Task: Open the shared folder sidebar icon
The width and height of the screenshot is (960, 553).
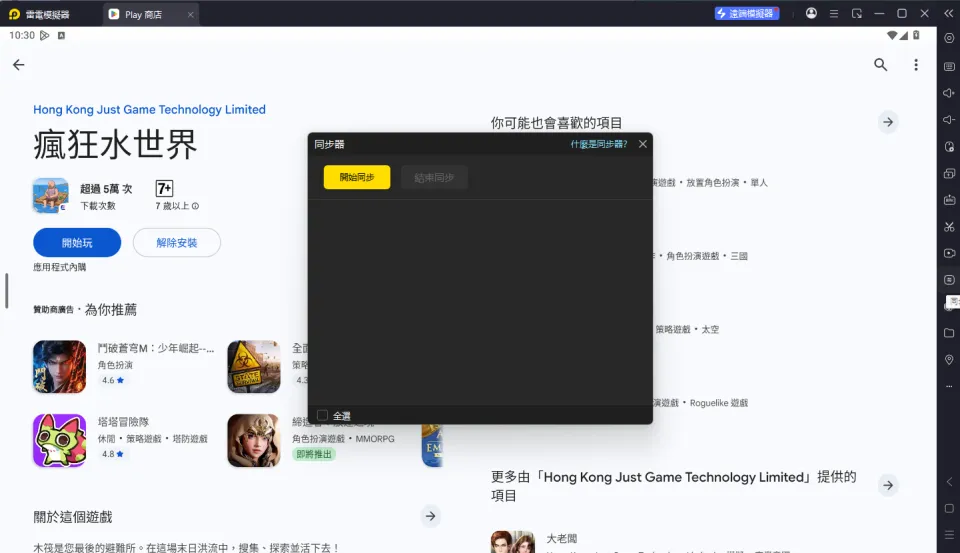Action: [x=949, y=333]
